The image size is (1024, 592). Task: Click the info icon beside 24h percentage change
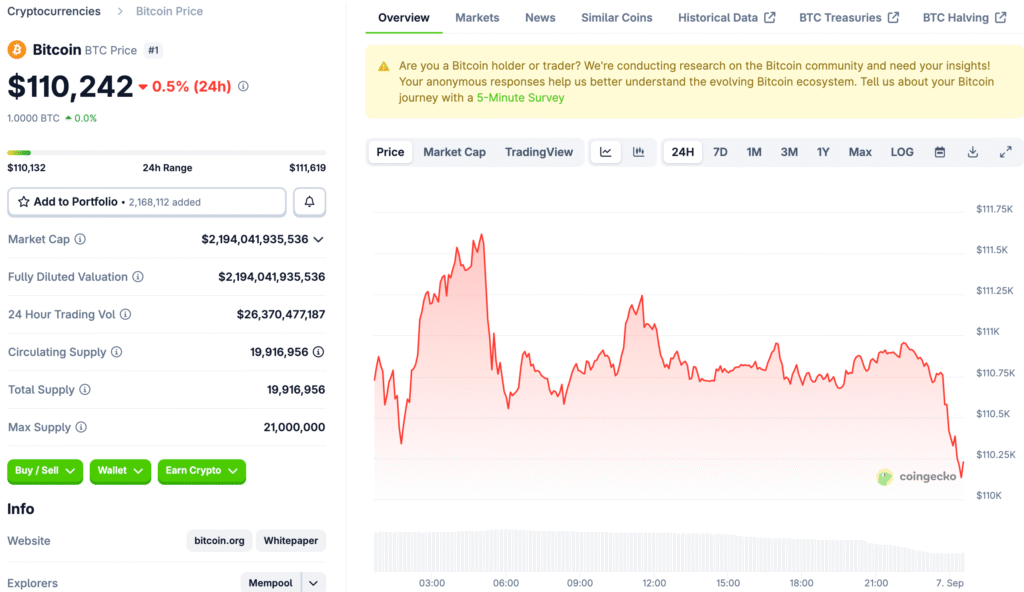click(243, 86)
